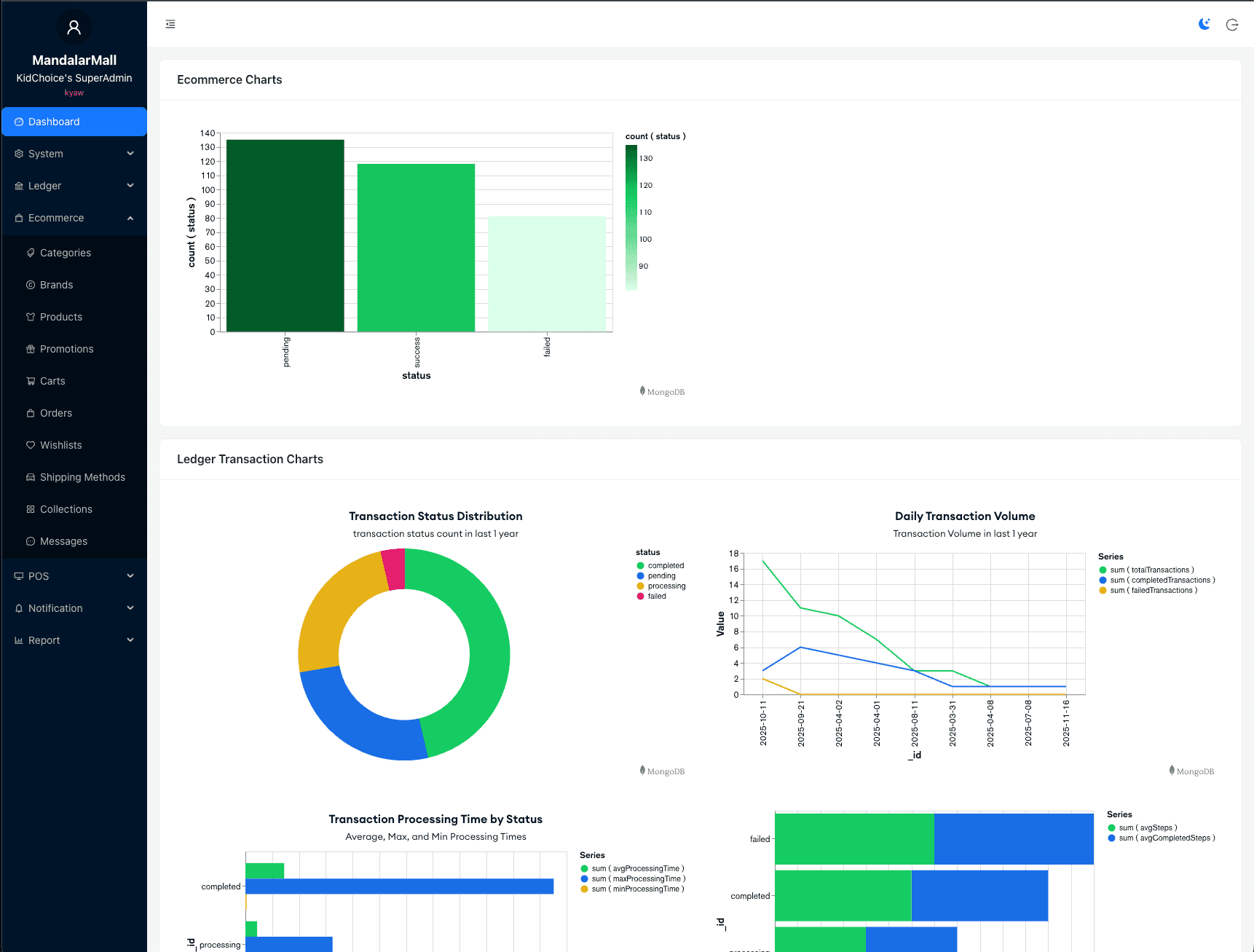Toggle dark mode with the moon icon

click(1204, 24)
